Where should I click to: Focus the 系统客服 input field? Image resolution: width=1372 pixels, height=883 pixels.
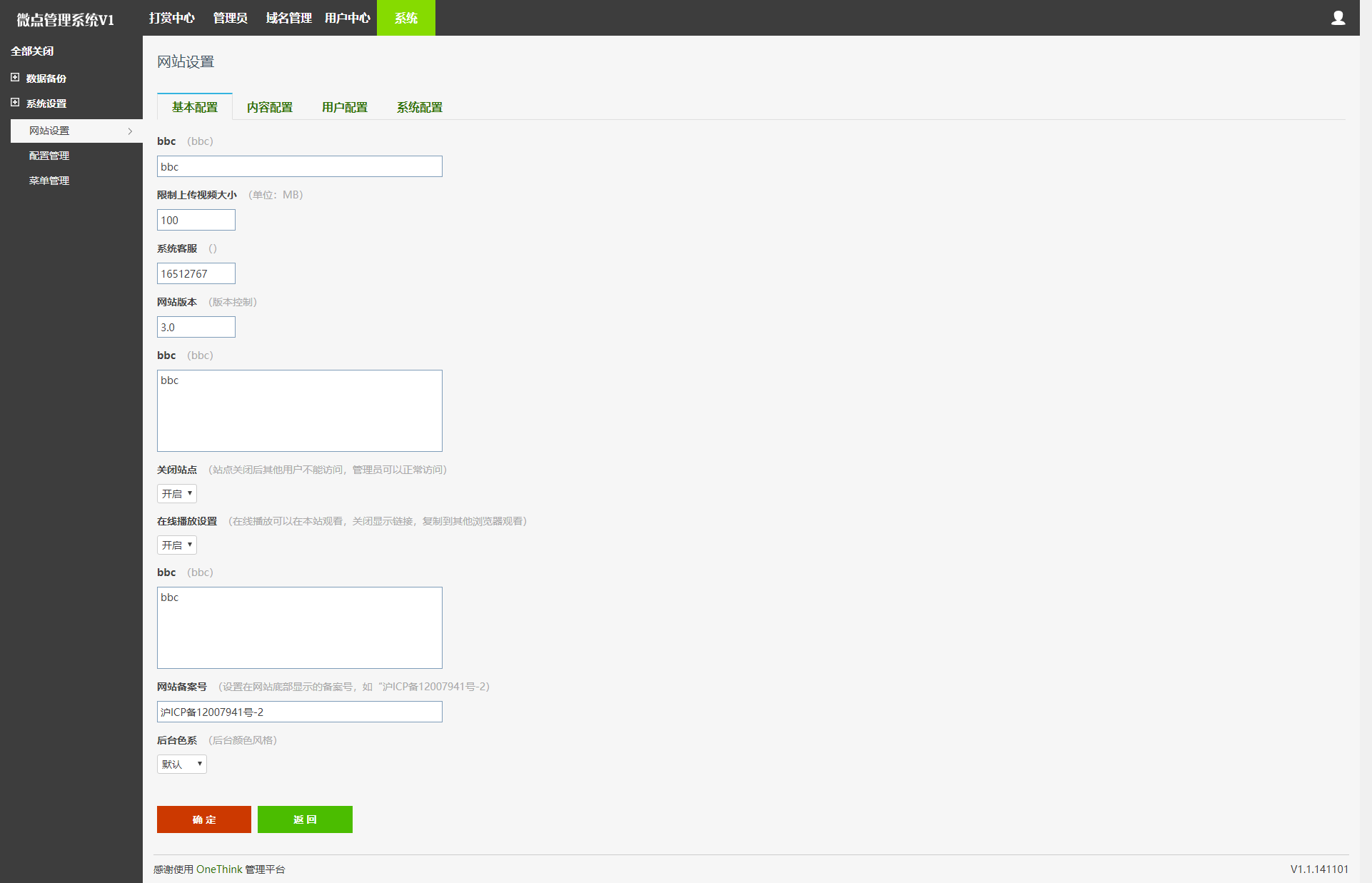click(196, 273)
